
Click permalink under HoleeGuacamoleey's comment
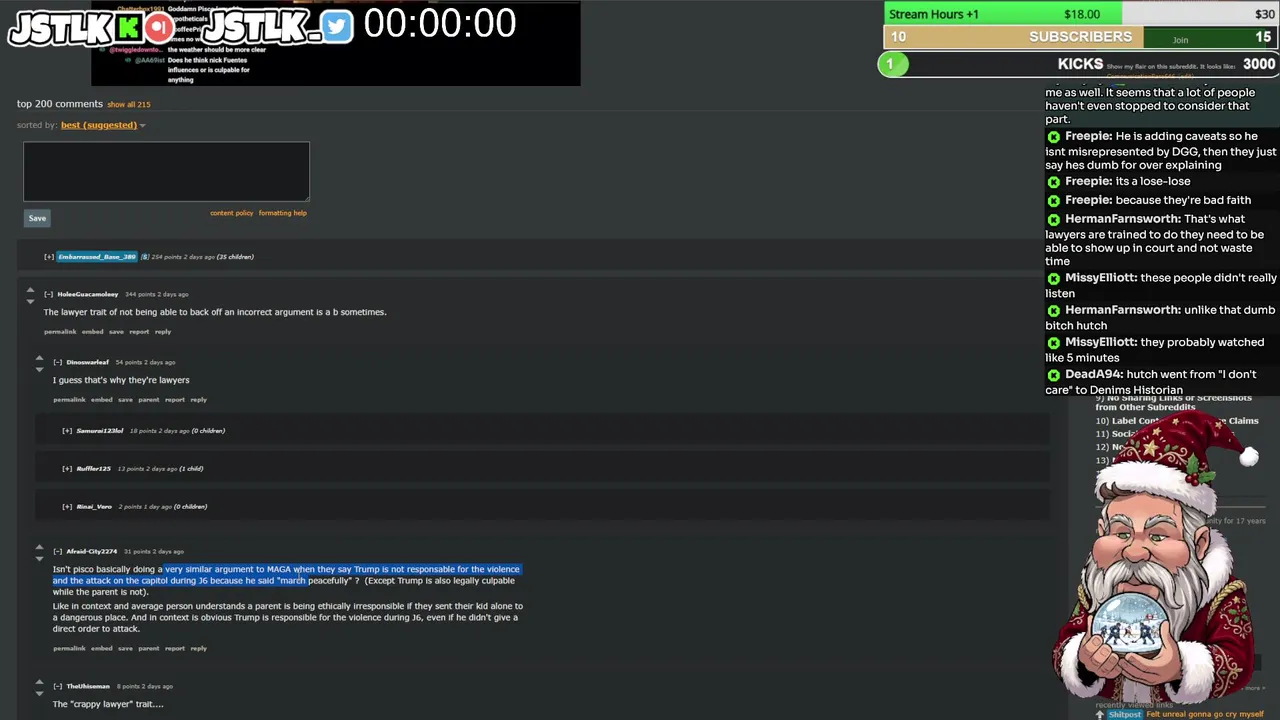60,332
